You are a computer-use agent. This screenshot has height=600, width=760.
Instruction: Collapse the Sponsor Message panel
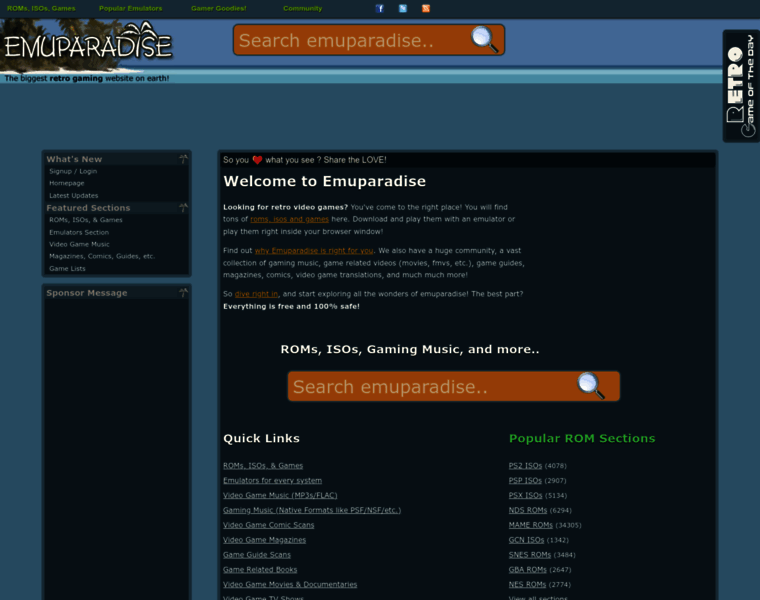click(183, 293)
